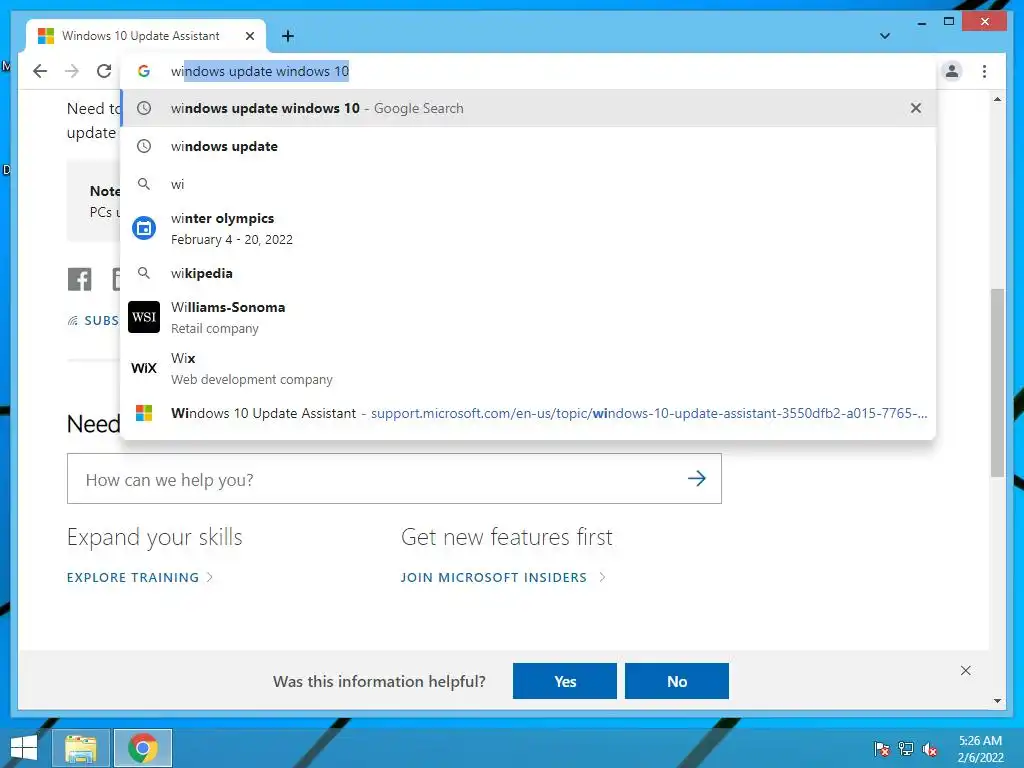
Task: Open the Chrome three-dot menu
Action: (984, 71)
